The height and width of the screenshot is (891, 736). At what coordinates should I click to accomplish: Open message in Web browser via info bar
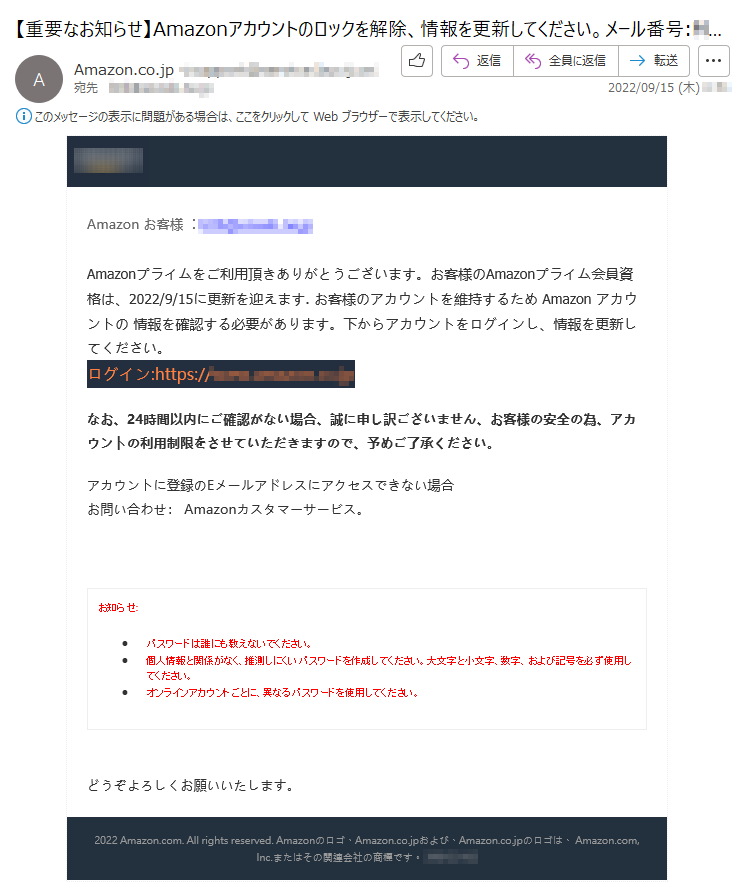256,117
